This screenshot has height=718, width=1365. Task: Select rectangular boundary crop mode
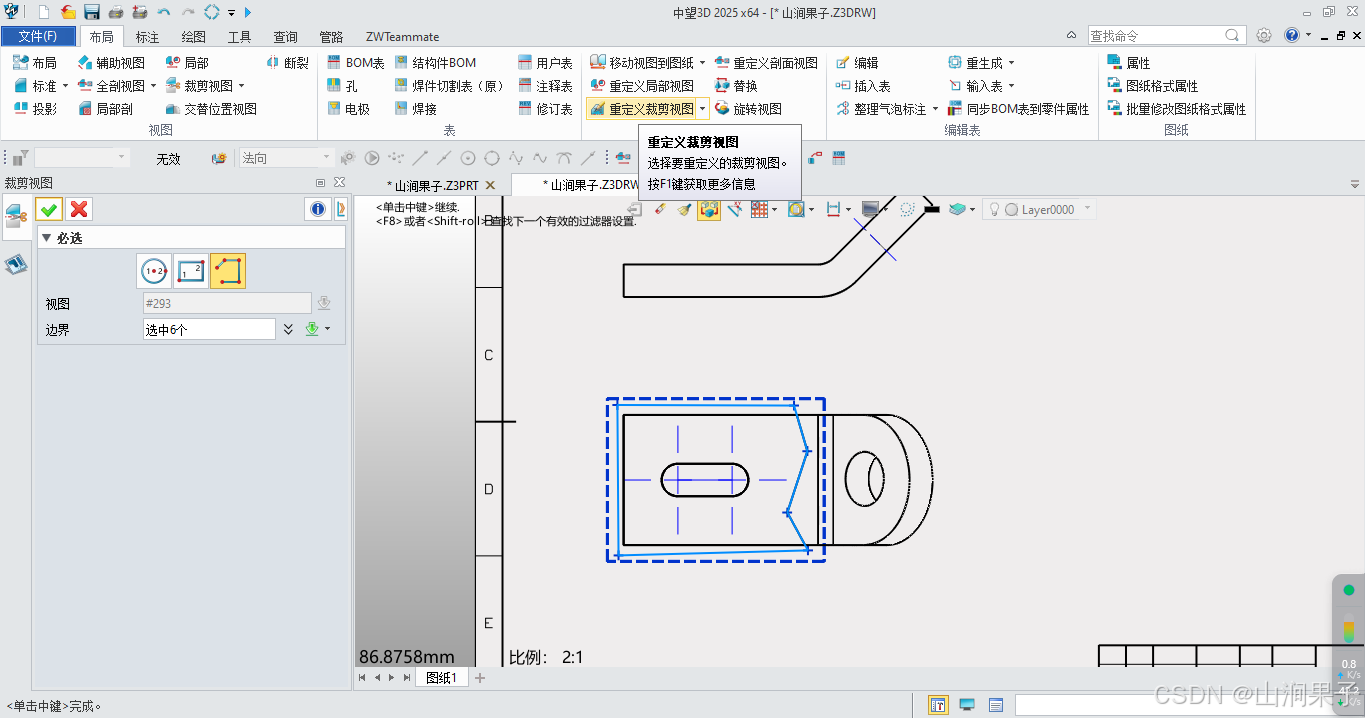tap(191, 271)
